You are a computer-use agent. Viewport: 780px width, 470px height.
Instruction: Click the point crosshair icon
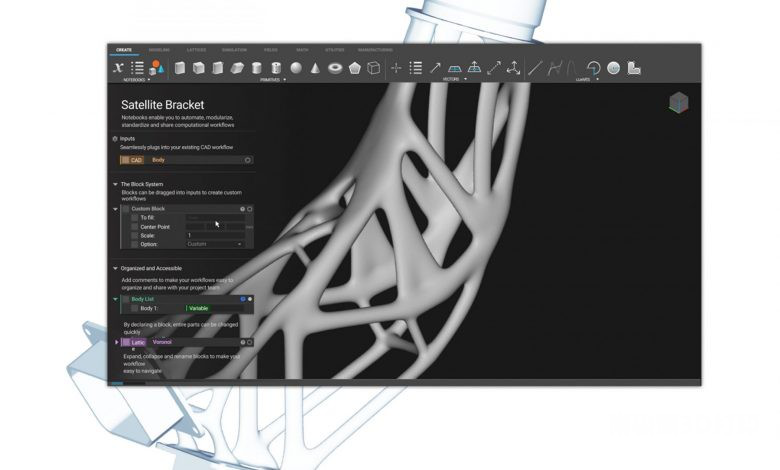[396, 68]
